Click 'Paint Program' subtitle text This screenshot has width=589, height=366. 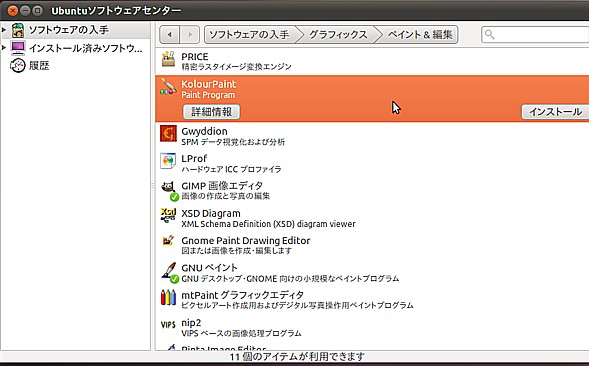(x=208, y=95)
